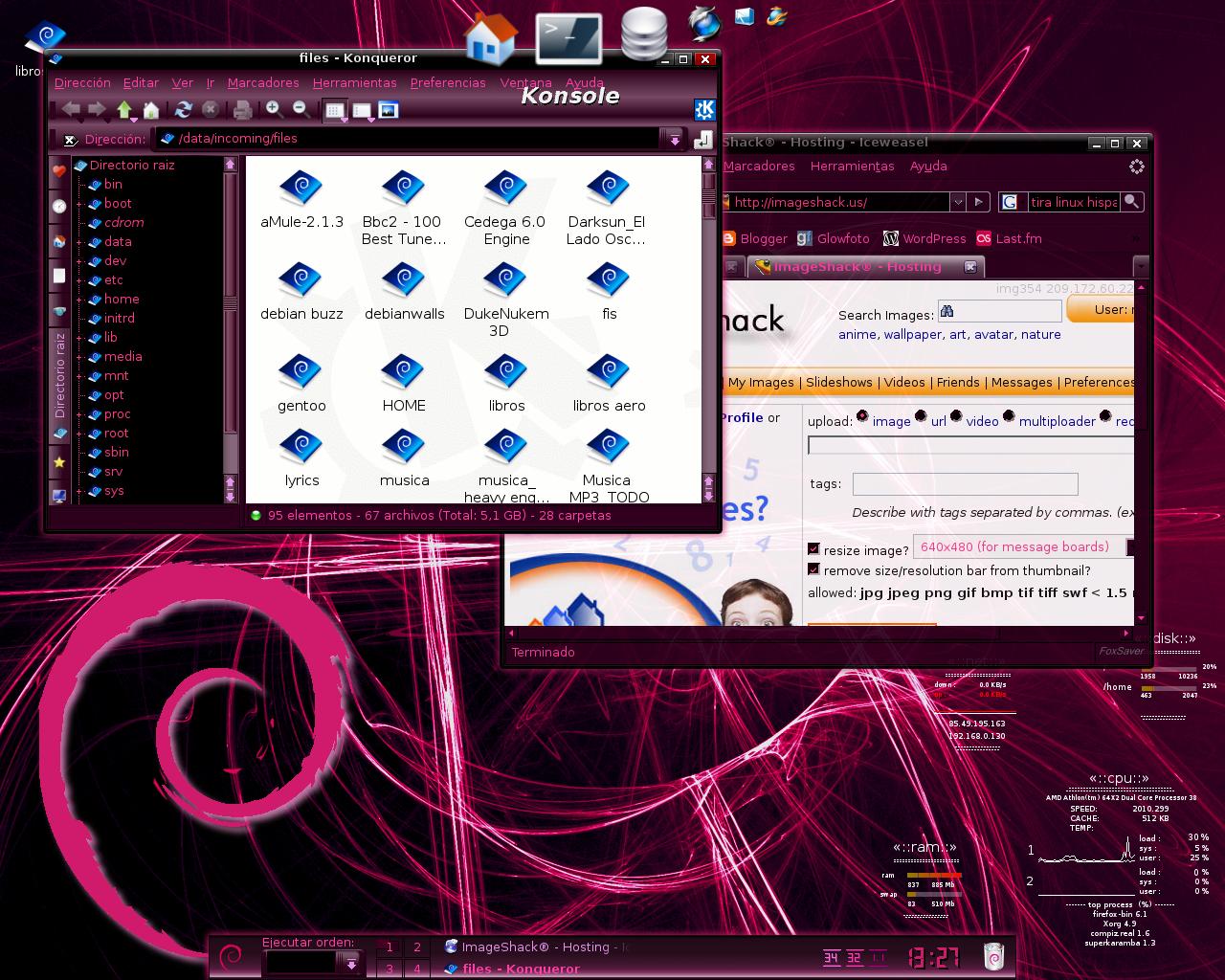The width and height of the screenshot is (1225, 980).
Task: Open the Dirección menu in Konqueror
Action: click(82, 82)
